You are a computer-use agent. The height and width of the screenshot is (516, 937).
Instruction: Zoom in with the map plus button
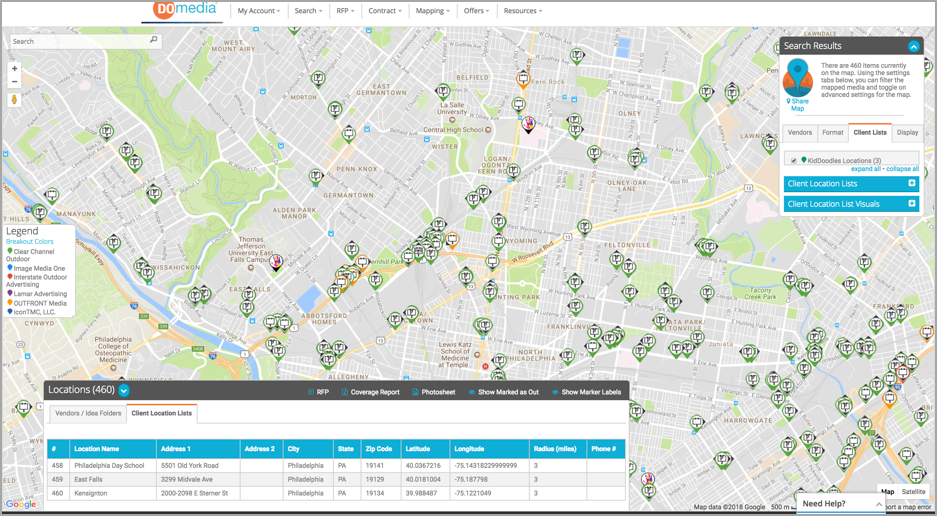[x=15, y=69]
